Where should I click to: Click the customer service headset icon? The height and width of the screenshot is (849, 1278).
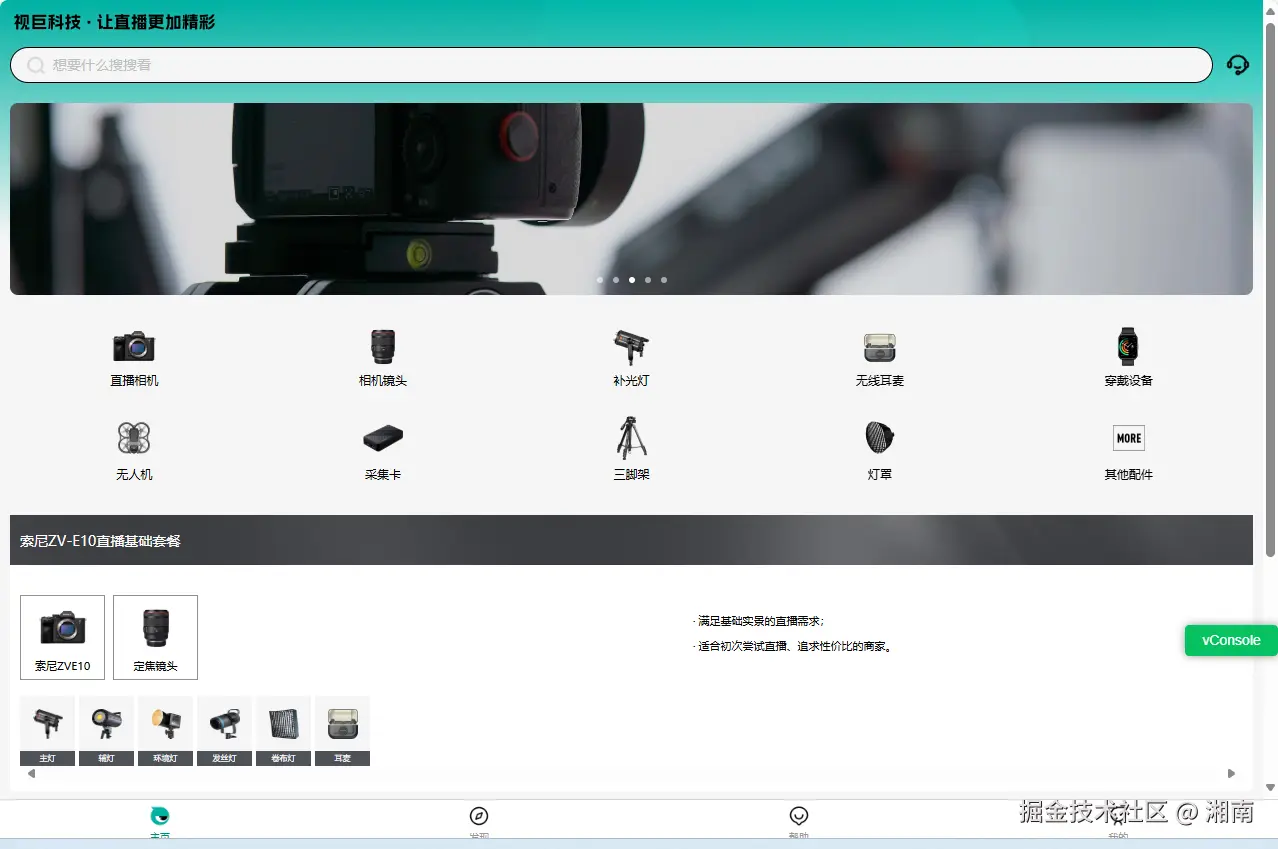[x=1237, y=65]
